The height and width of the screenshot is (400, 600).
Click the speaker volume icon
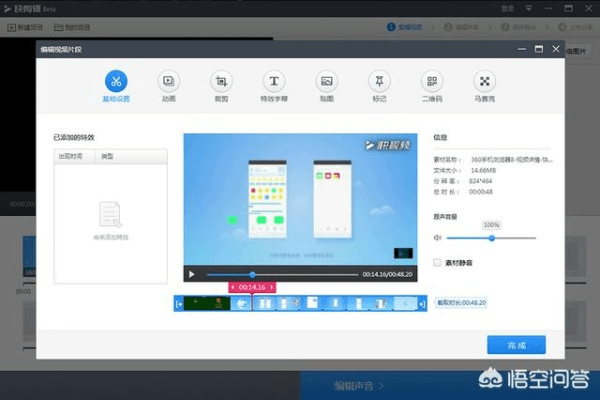coord(438,238)
